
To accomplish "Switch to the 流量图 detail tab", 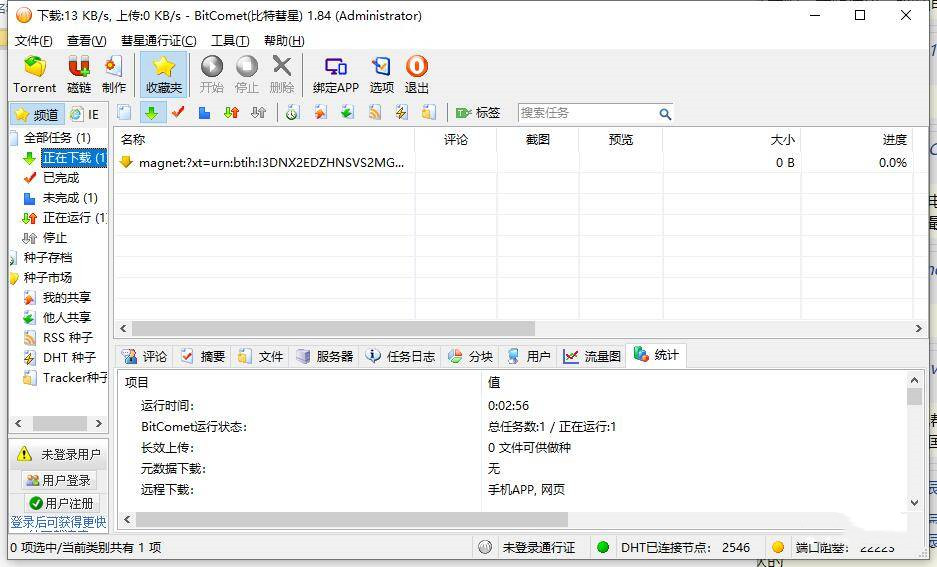I will point(592,356).
